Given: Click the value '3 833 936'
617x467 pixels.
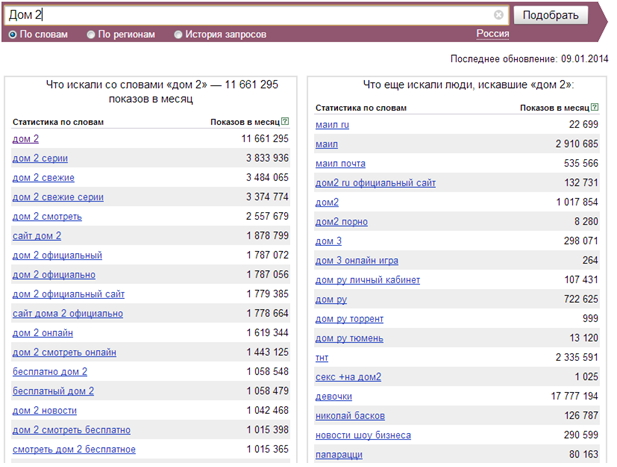Looking at the screenshot, I should coord(267,158).
